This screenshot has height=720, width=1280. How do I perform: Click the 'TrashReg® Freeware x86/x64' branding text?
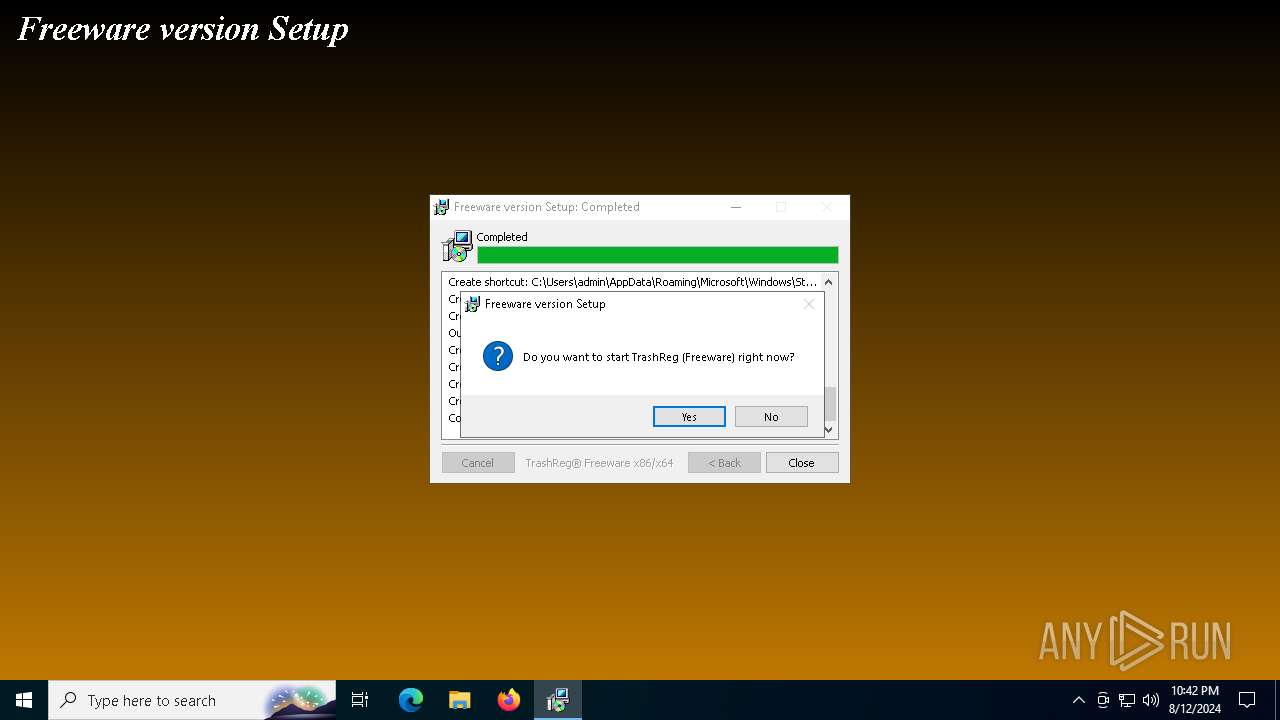(x=599, y=463)
